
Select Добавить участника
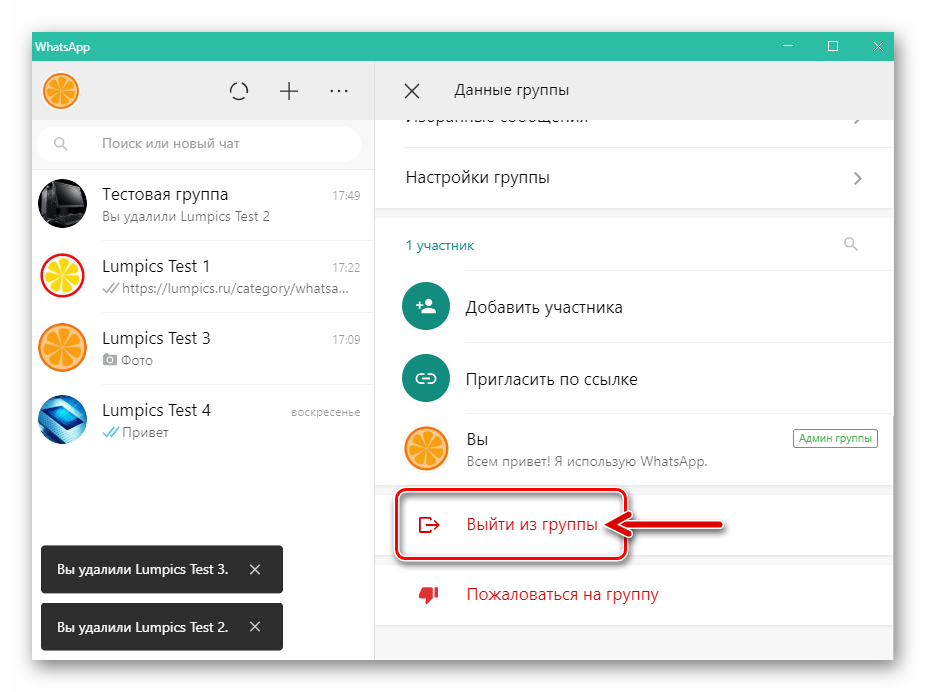pyautogui.click(x=634, y=307)
